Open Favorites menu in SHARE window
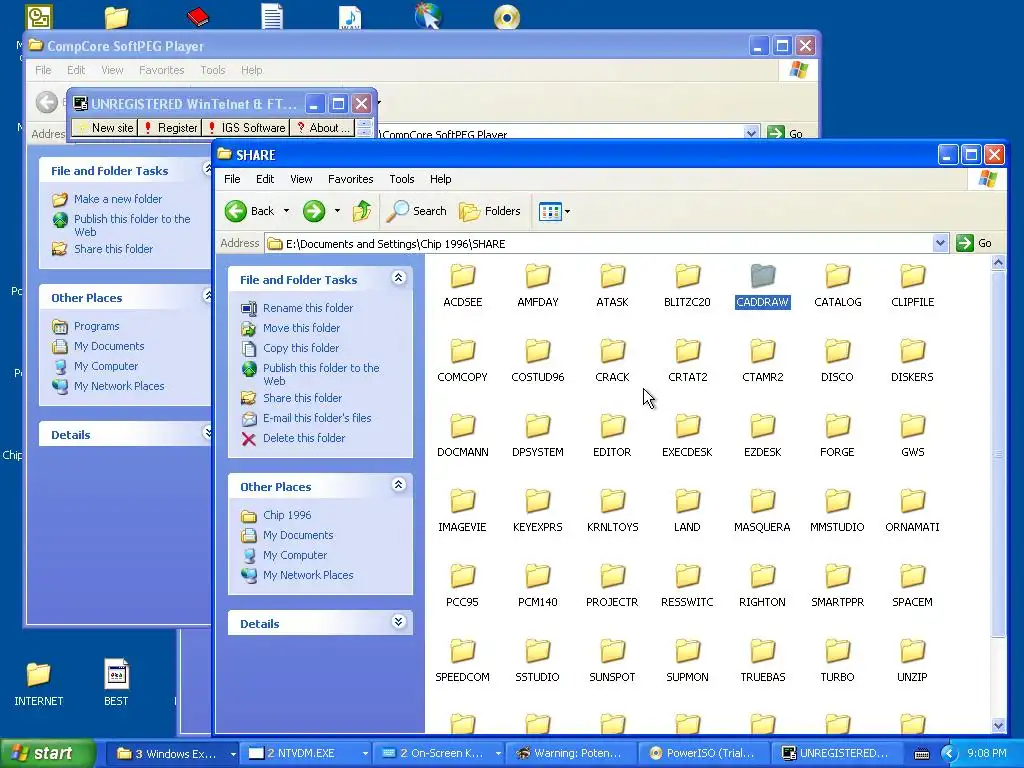This screenshot has height=768, width=1024. click(x=351, y=179)
